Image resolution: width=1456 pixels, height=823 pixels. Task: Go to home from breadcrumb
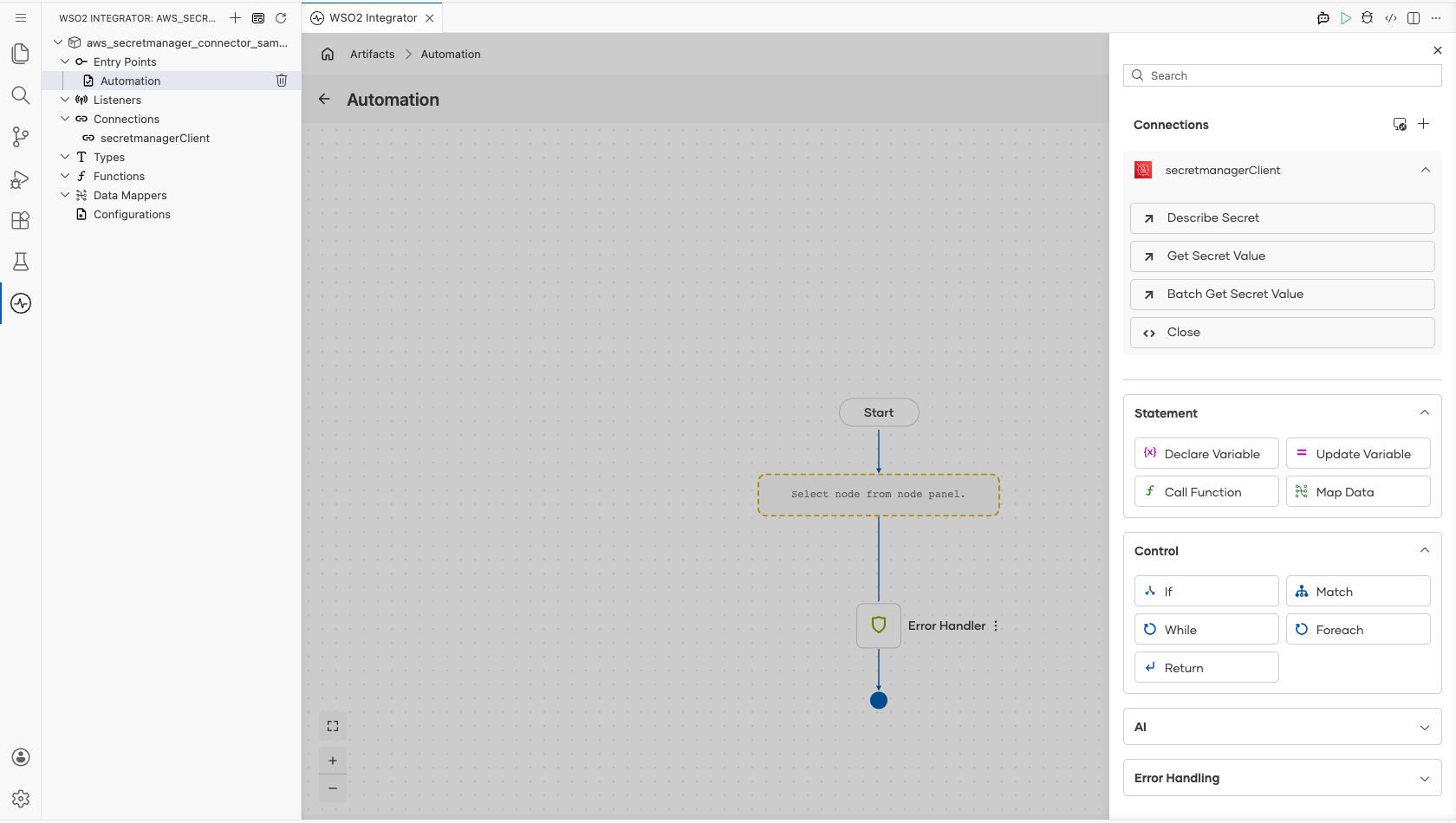pyautogui.click(x=328, y=54)
